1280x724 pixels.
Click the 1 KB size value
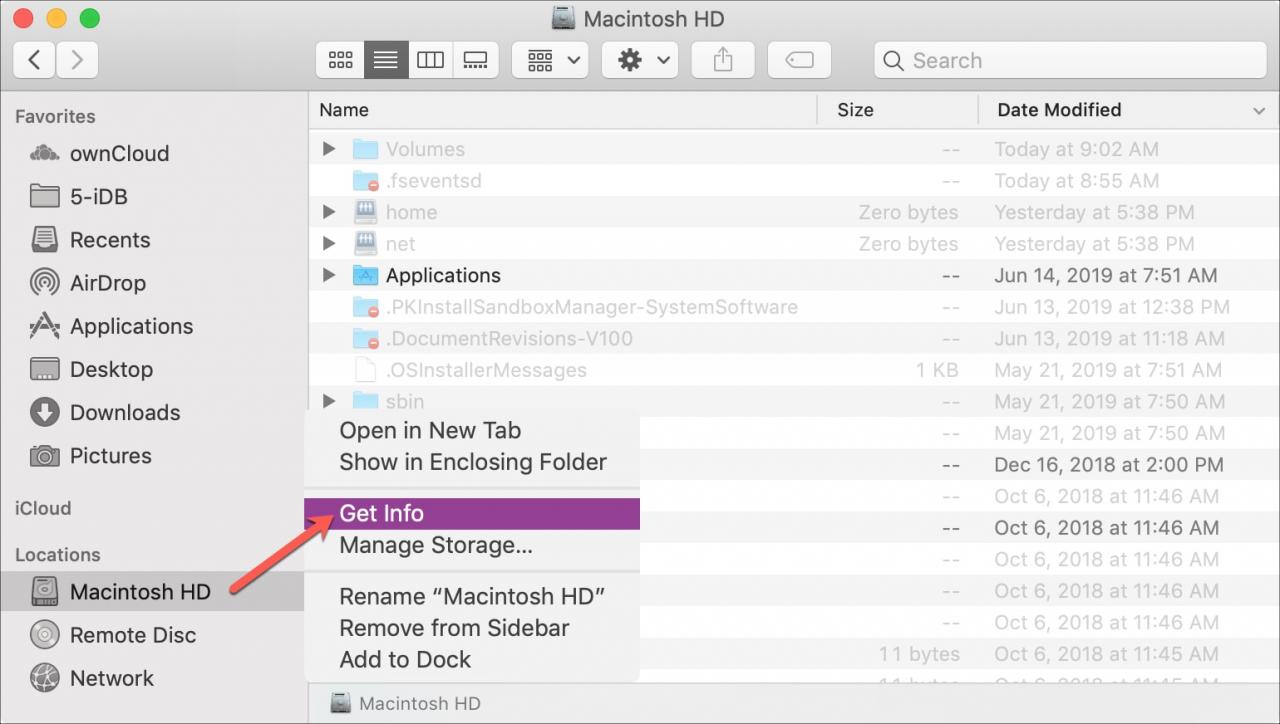[x=937, y=370]
